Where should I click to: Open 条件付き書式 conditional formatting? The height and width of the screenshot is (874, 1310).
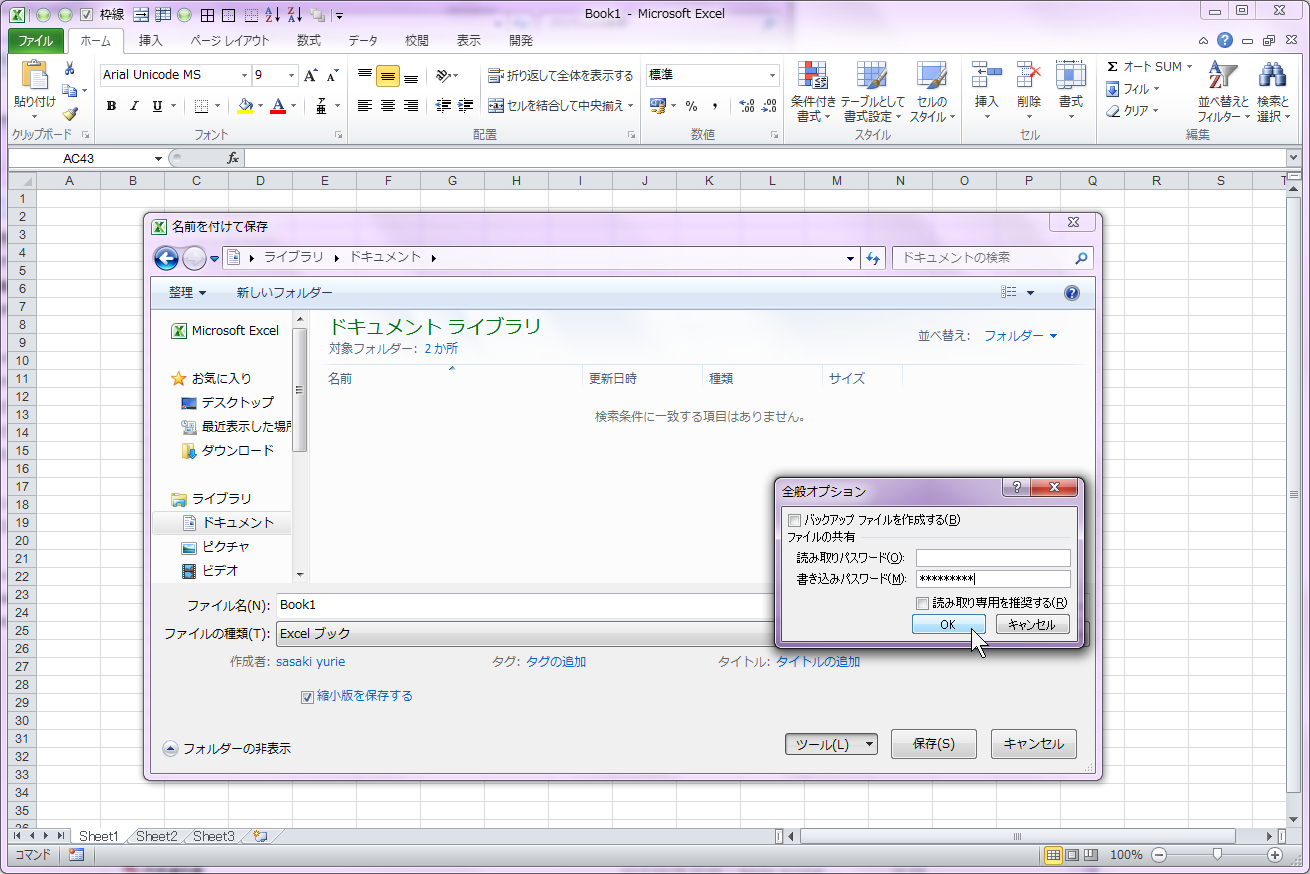click(x=813, y=92)
